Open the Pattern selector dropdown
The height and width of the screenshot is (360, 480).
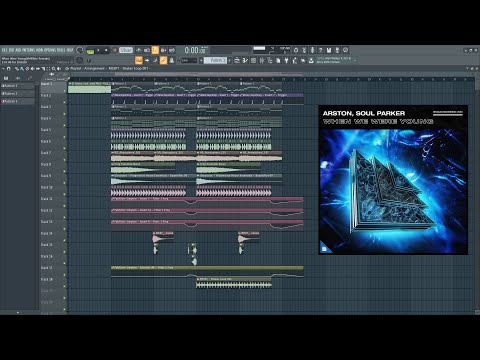215,60
